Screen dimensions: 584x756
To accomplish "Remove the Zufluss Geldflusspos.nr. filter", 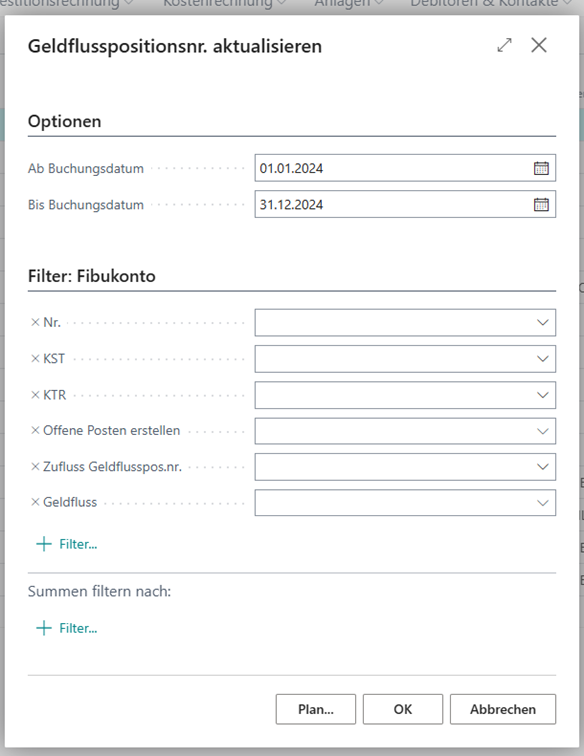I will [x=35, y=466].
